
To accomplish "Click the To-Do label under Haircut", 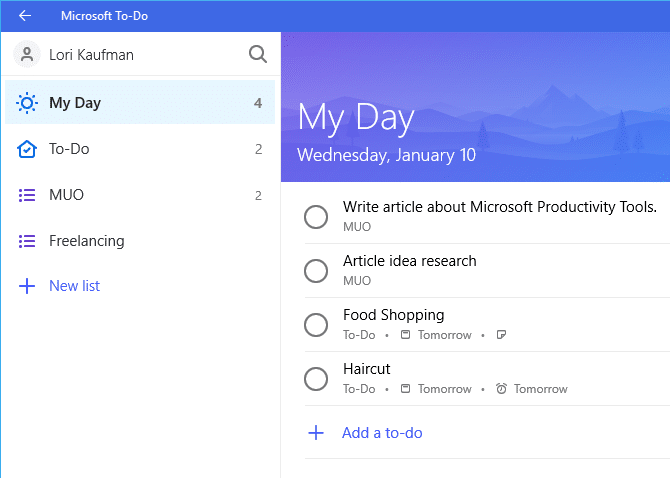I will click(359, 389).
